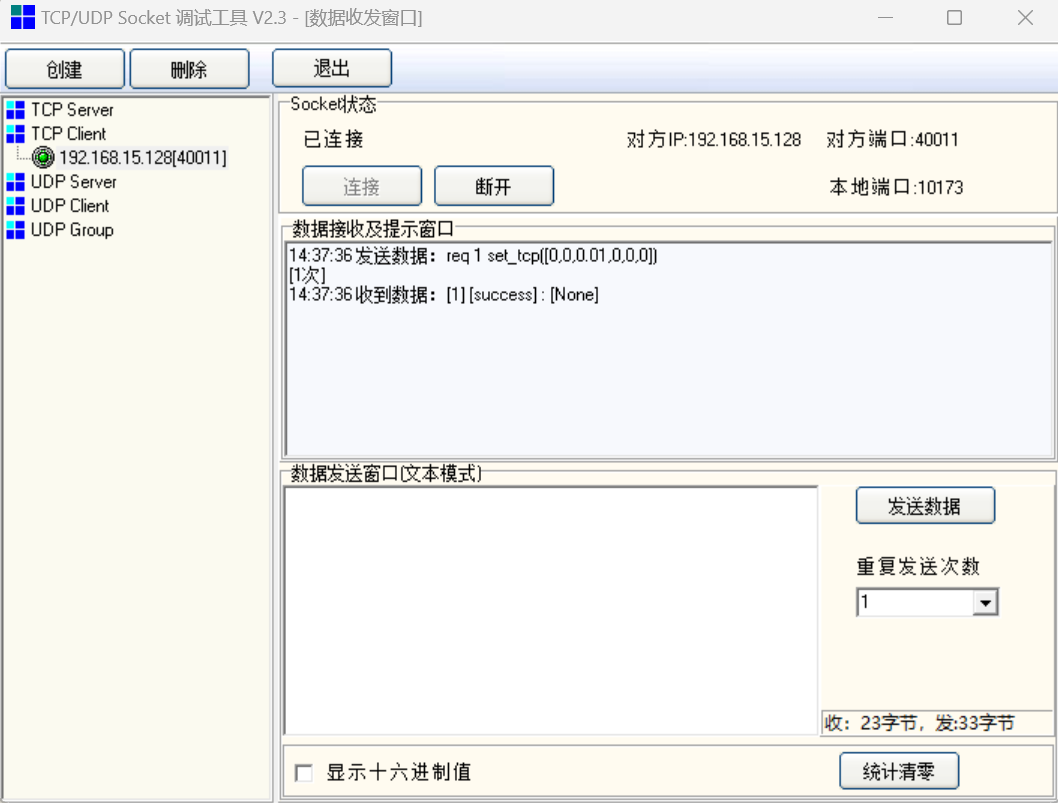This screenshot has width=1058, height=803.
Task: Click the app icon in title bar
Action: [22, 18]
